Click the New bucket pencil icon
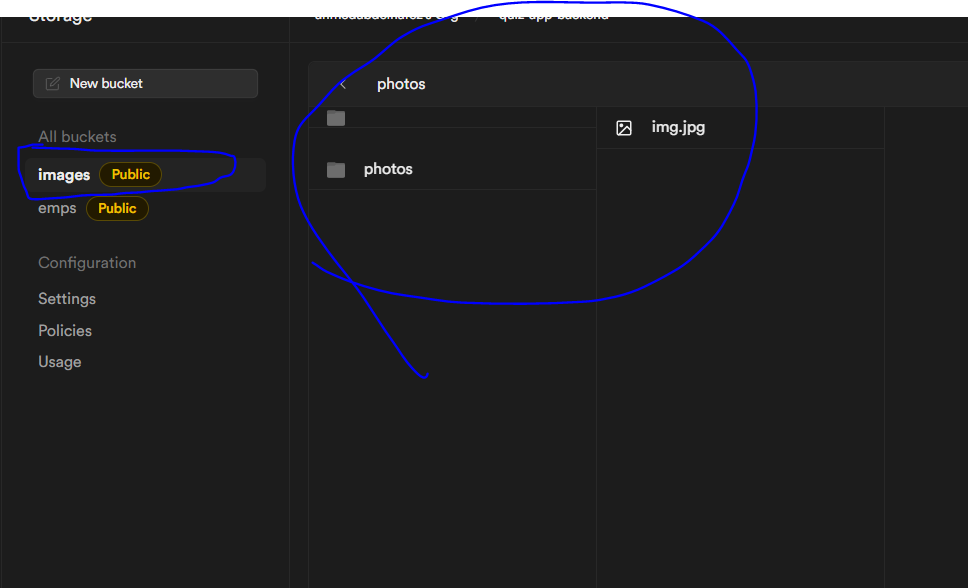The height and width of the screenshot is (588, 968). [x=52, y=83]
